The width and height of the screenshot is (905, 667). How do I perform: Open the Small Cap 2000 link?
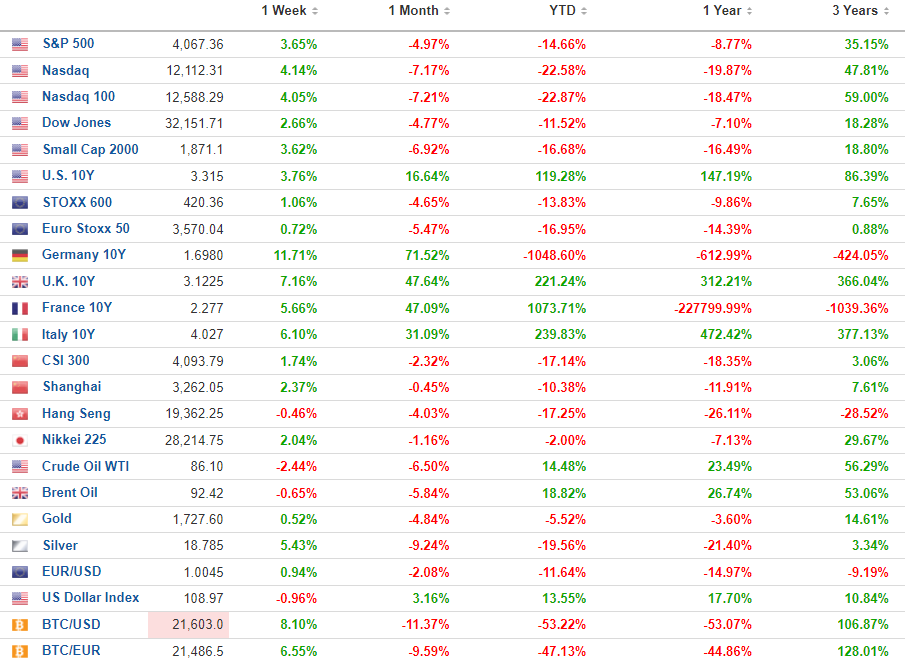coord(91,149)
